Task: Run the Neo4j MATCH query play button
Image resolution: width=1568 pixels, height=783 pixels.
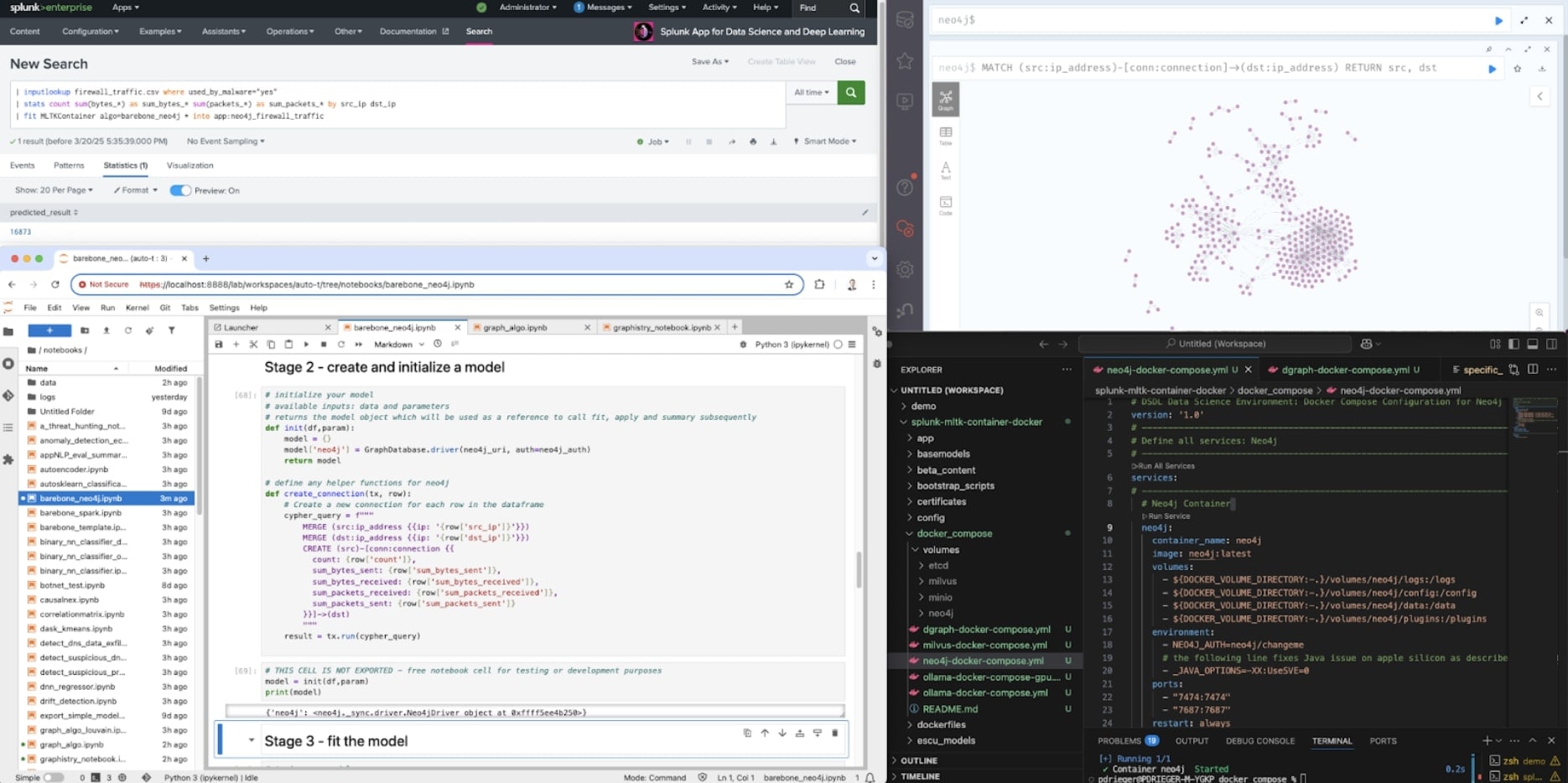Action: click(1493, 69)
